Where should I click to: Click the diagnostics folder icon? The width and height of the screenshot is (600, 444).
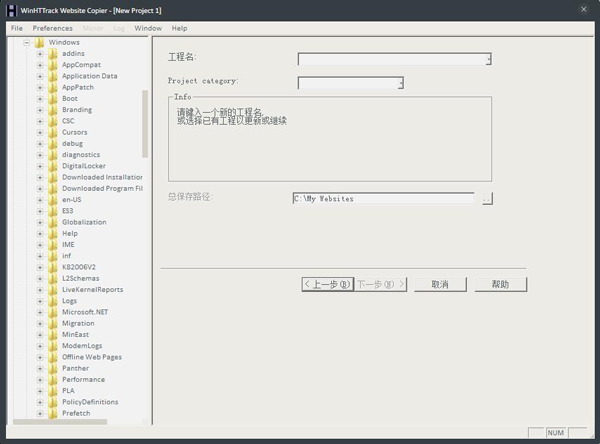click(53, 155)
